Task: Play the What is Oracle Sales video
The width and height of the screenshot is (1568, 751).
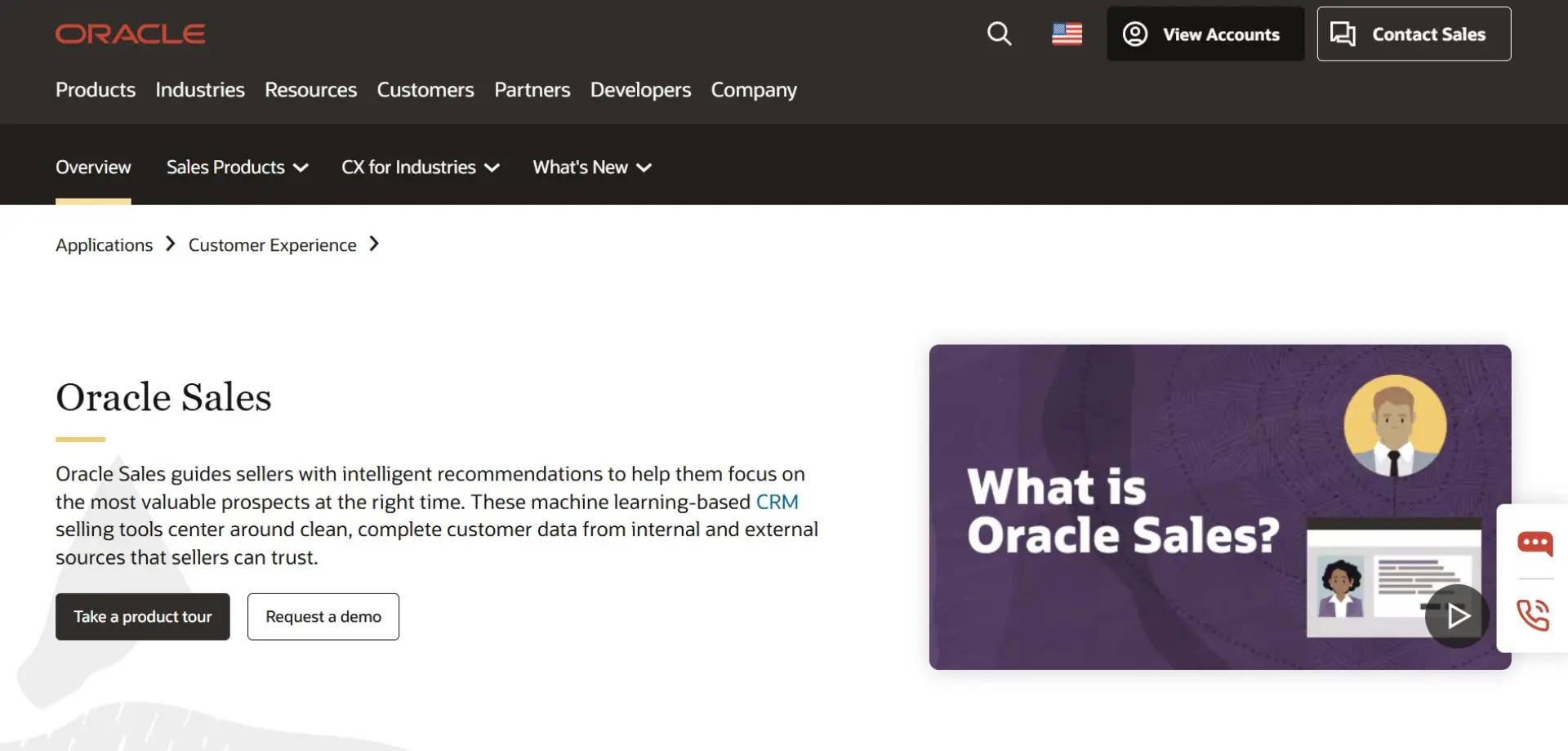Action: [x=1457, y=616]
